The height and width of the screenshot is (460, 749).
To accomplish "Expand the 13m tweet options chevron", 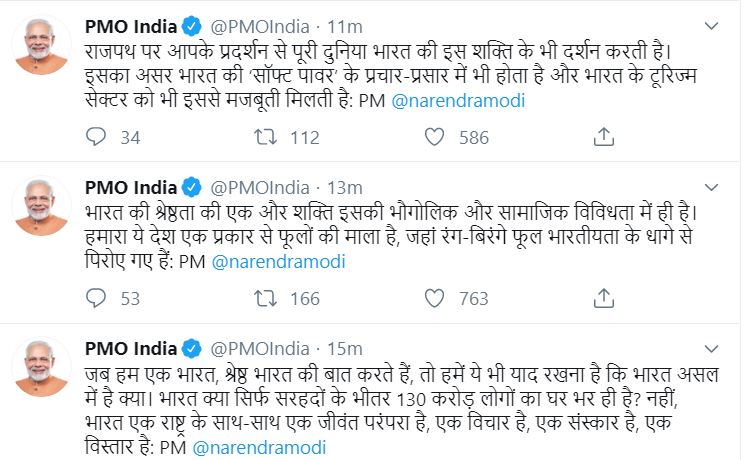I will tap(711, 186).
